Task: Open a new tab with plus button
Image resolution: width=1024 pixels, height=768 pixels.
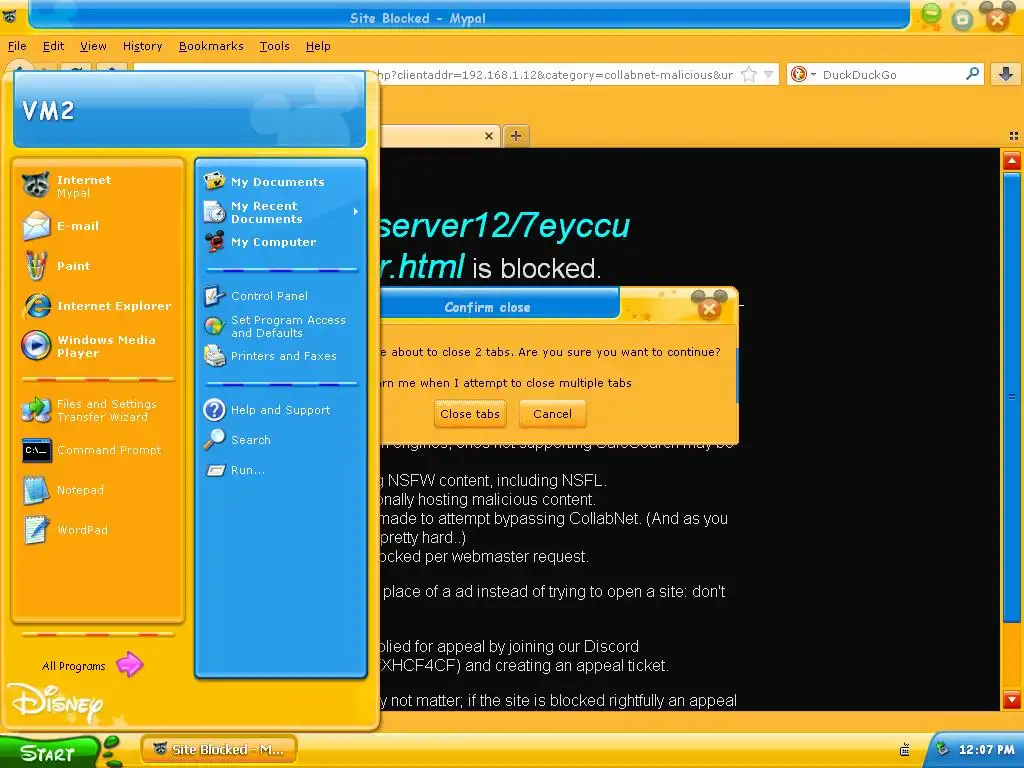Action: click(x=516, y=136)
